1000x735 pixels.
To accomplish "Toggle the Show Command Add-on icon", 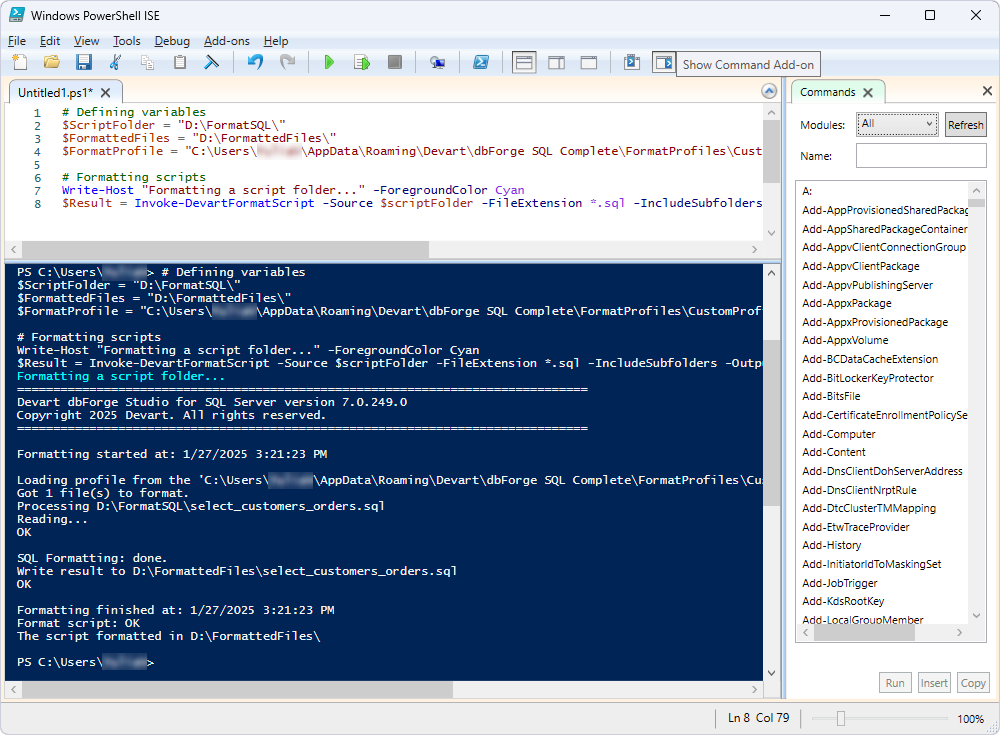I will pyautogui.click(x=664, y=63).
